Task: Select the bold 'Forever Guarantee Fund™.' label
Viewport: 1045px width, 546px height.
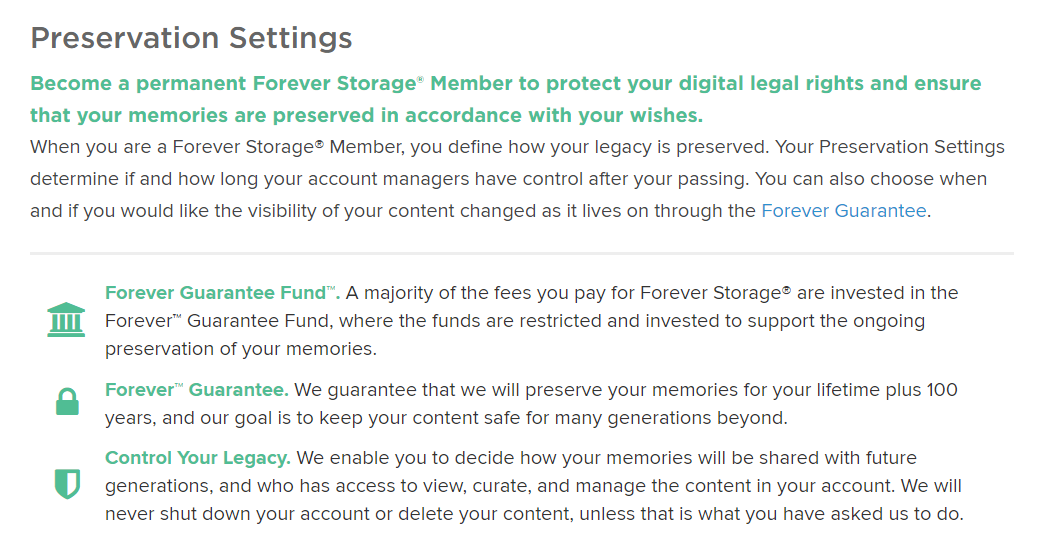Action: [222, 293]
